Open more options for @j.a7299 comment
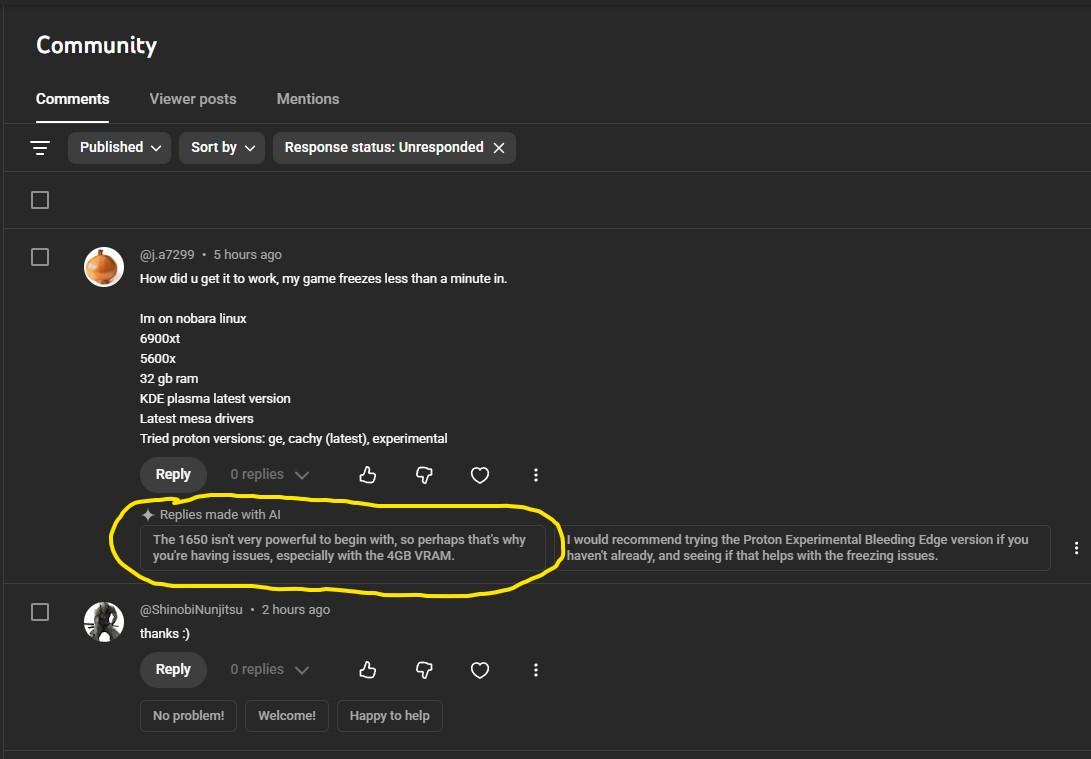This screenshot has width=1091, height=759. pyautogui.click(x=536, y=475)
